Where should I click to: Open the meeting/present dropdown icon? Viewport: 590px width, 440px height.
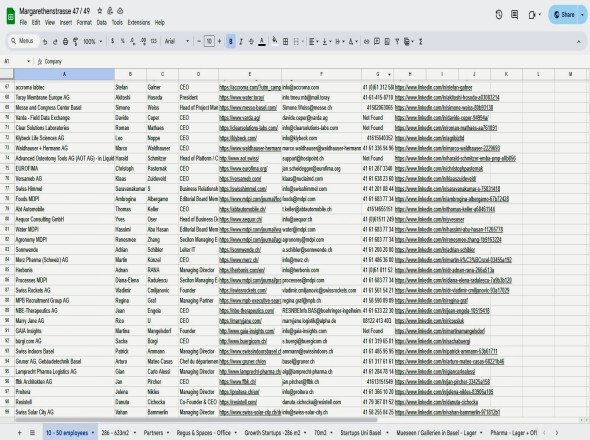(534, 15)
